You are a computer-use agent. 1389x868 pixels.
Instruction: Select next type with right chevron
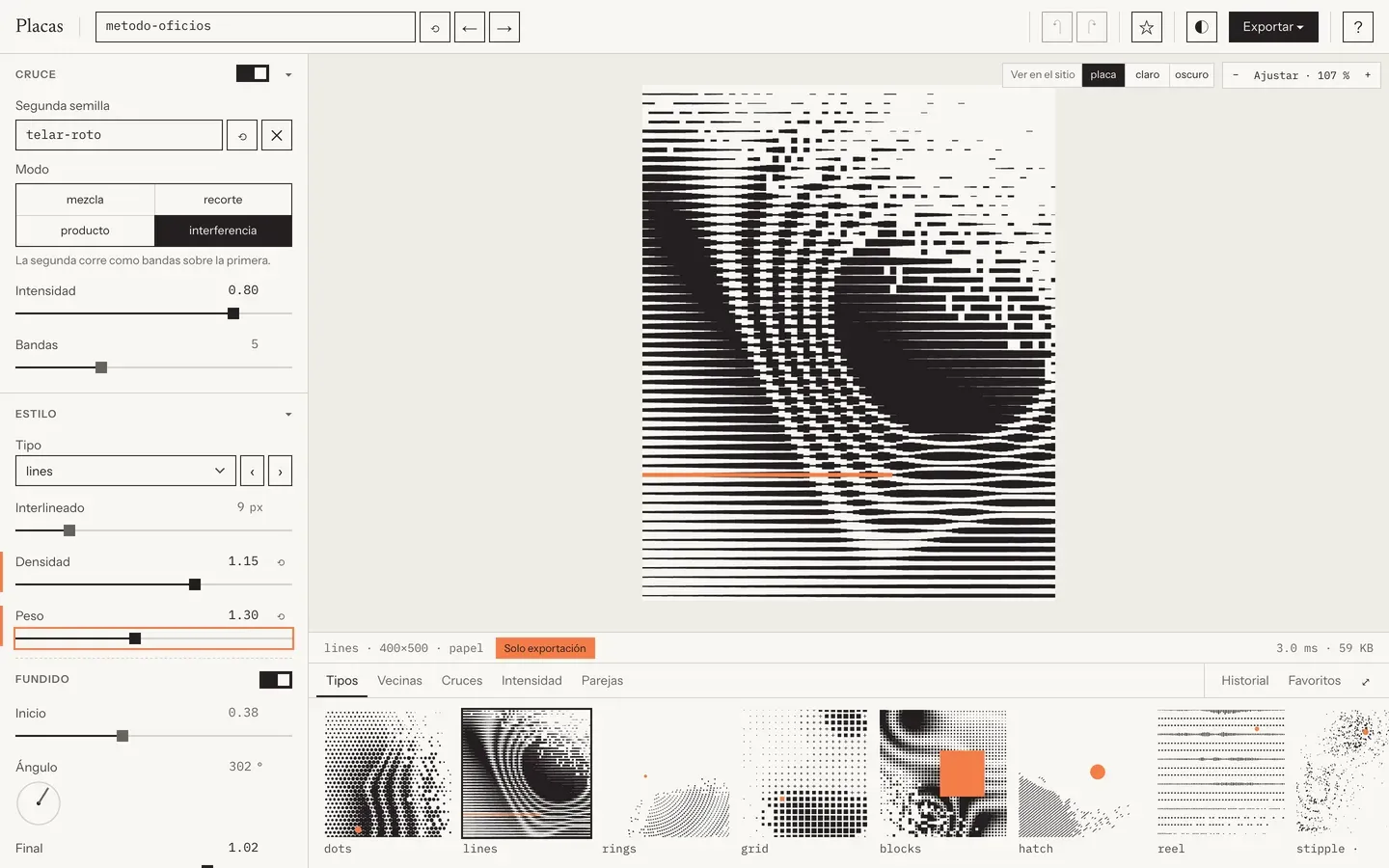pos(280,471)
